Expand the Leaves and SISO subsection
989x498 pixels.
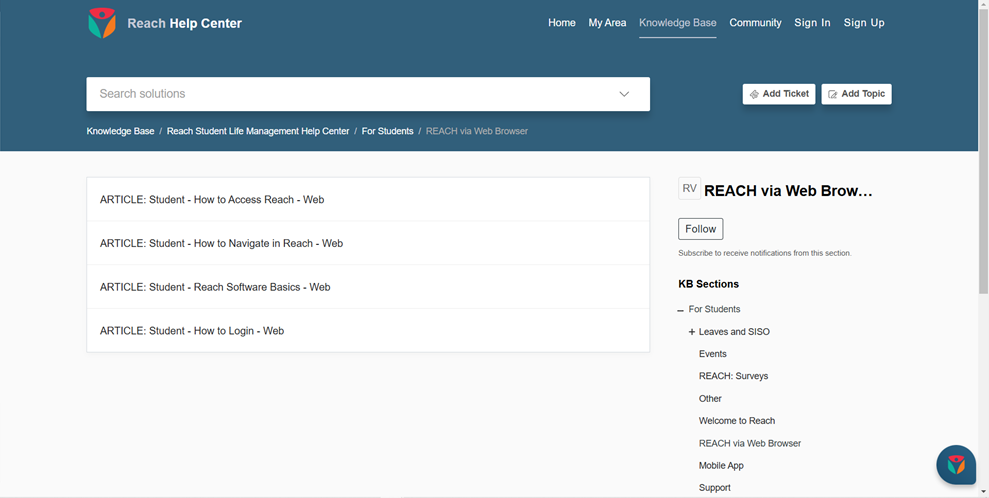[692, 332]
